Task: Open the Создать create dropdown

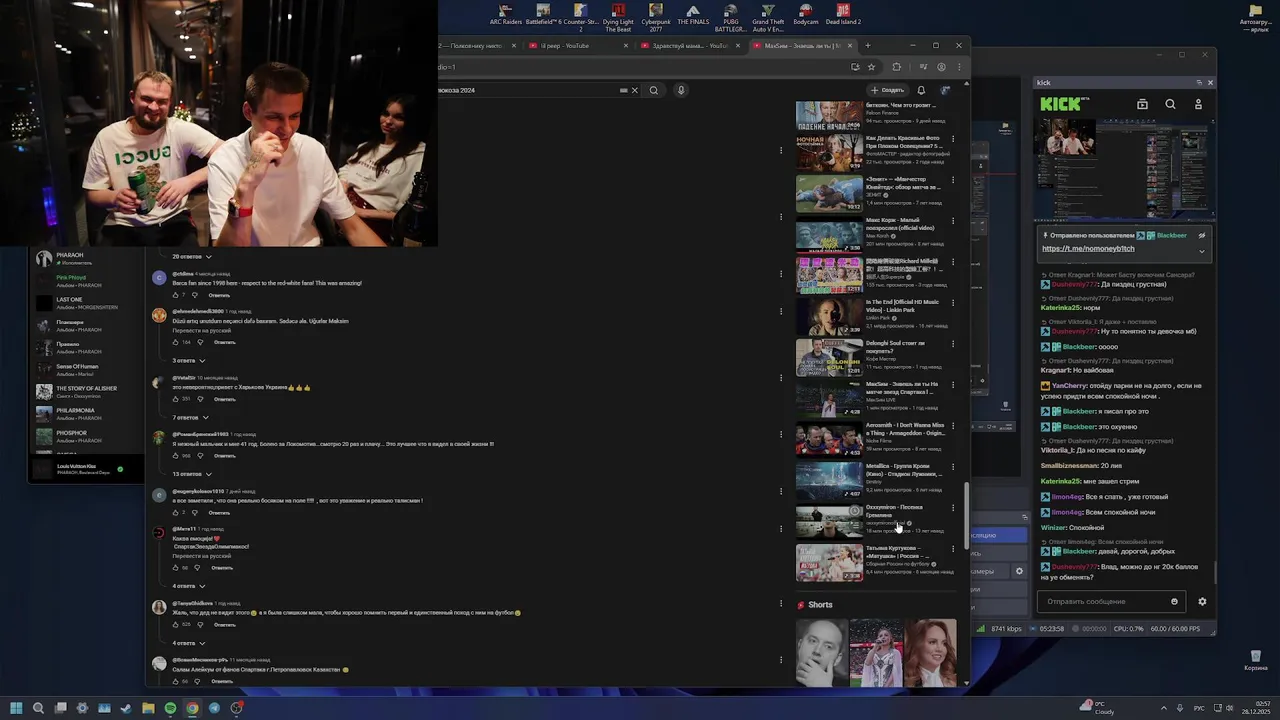Action: coord(887,90)
